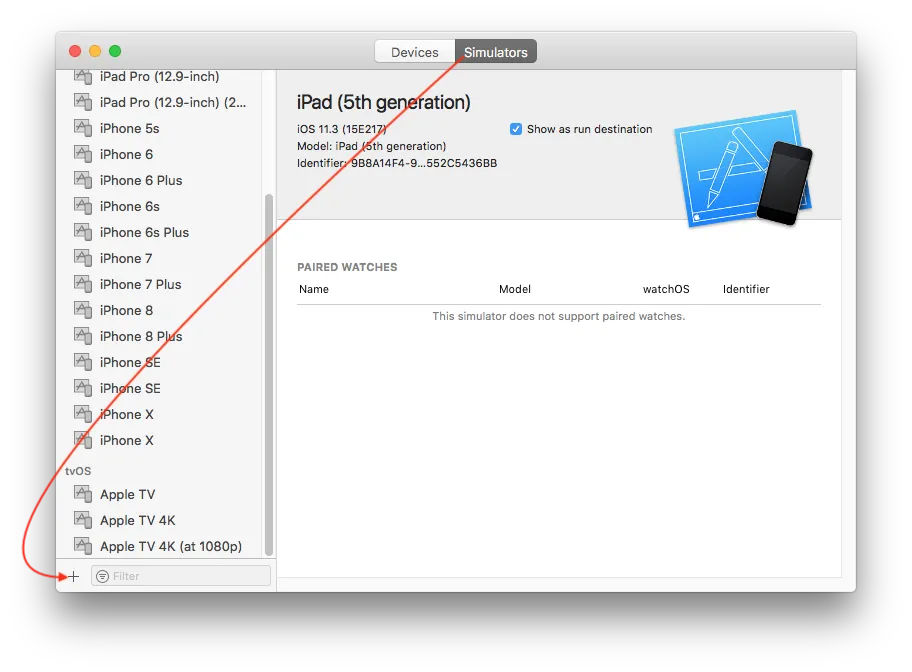Click the sidebar vertical scrollbar

[x=269, y=375]
